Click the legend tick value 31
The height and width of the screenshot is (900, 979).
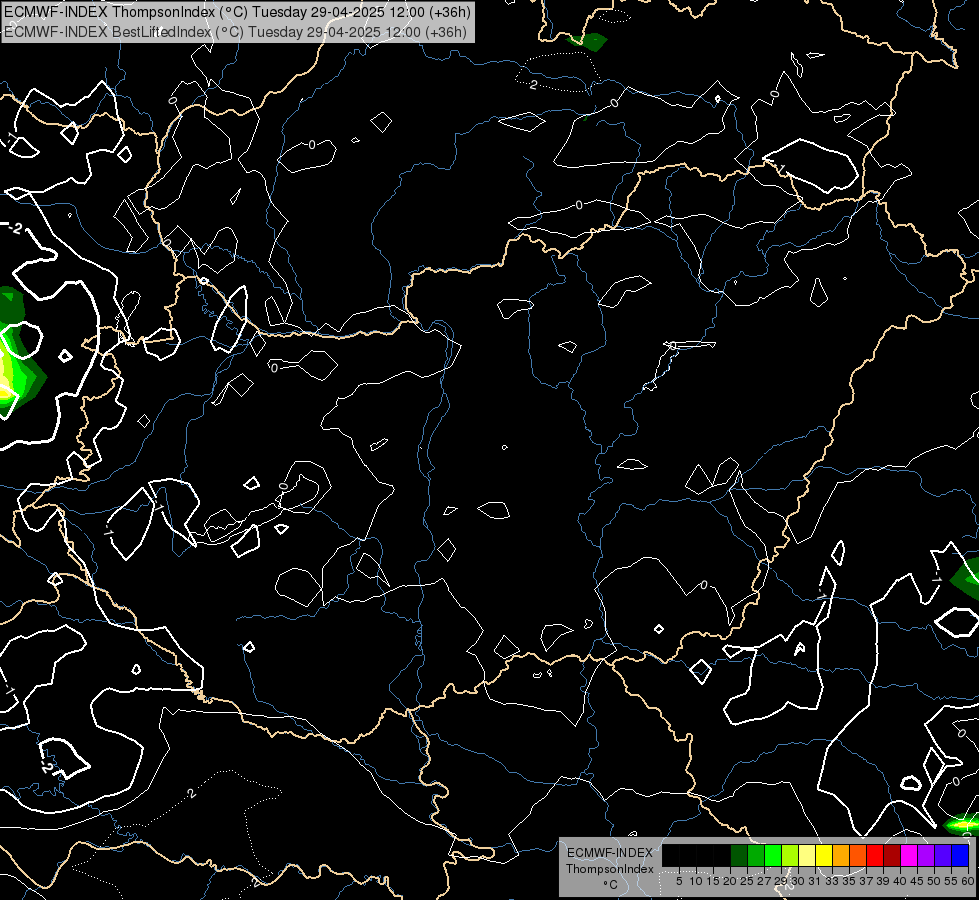[815, 881]
